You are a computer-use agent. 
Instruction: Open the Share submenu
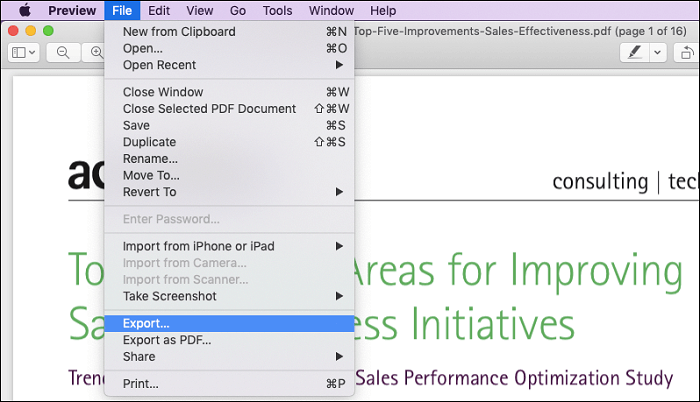click(x=229, y=357)
